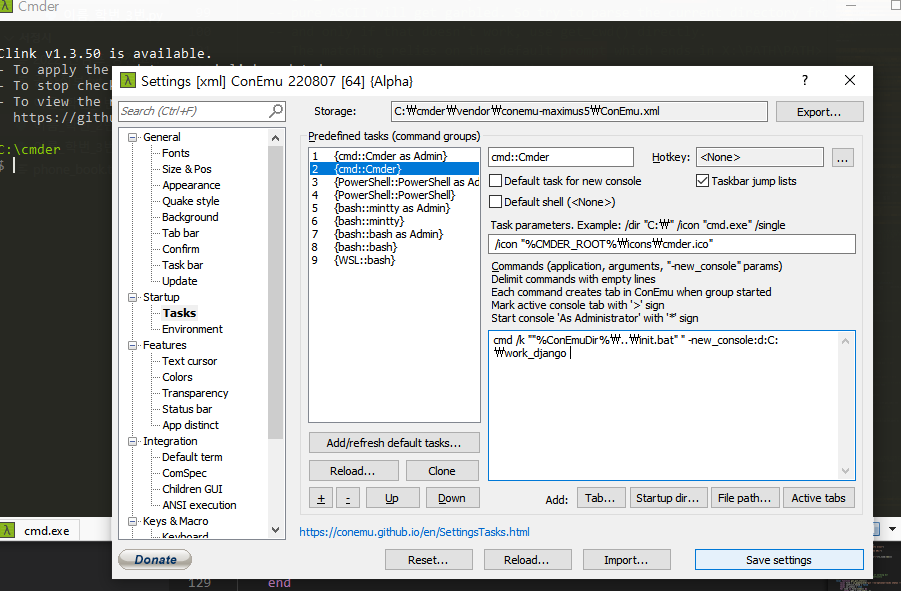Click Save settings button
Viewport: 901px width, 591px height.
[x=779, y=560]
